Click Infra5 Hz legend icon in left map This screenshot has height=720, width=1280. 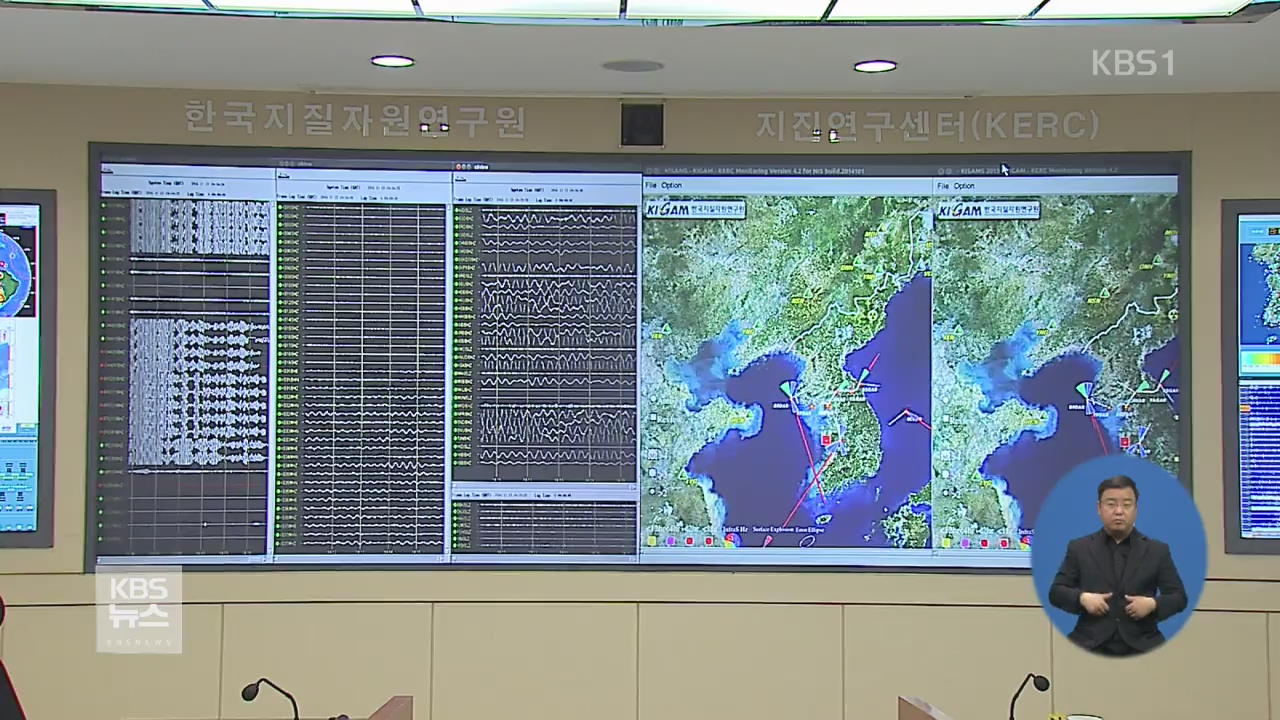pyautogui.click(x=733, y=540)
